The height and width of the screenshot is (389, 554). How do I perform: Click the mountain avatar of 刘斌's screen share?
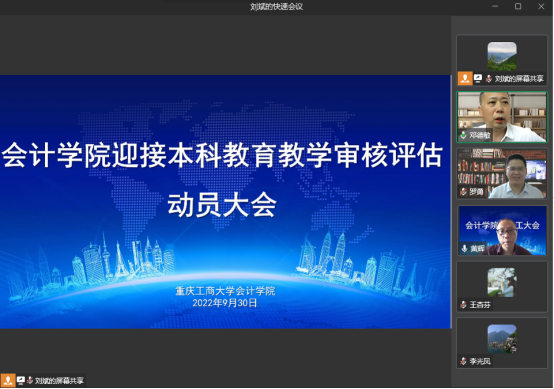pyautogui.click(x=502, y=57)
